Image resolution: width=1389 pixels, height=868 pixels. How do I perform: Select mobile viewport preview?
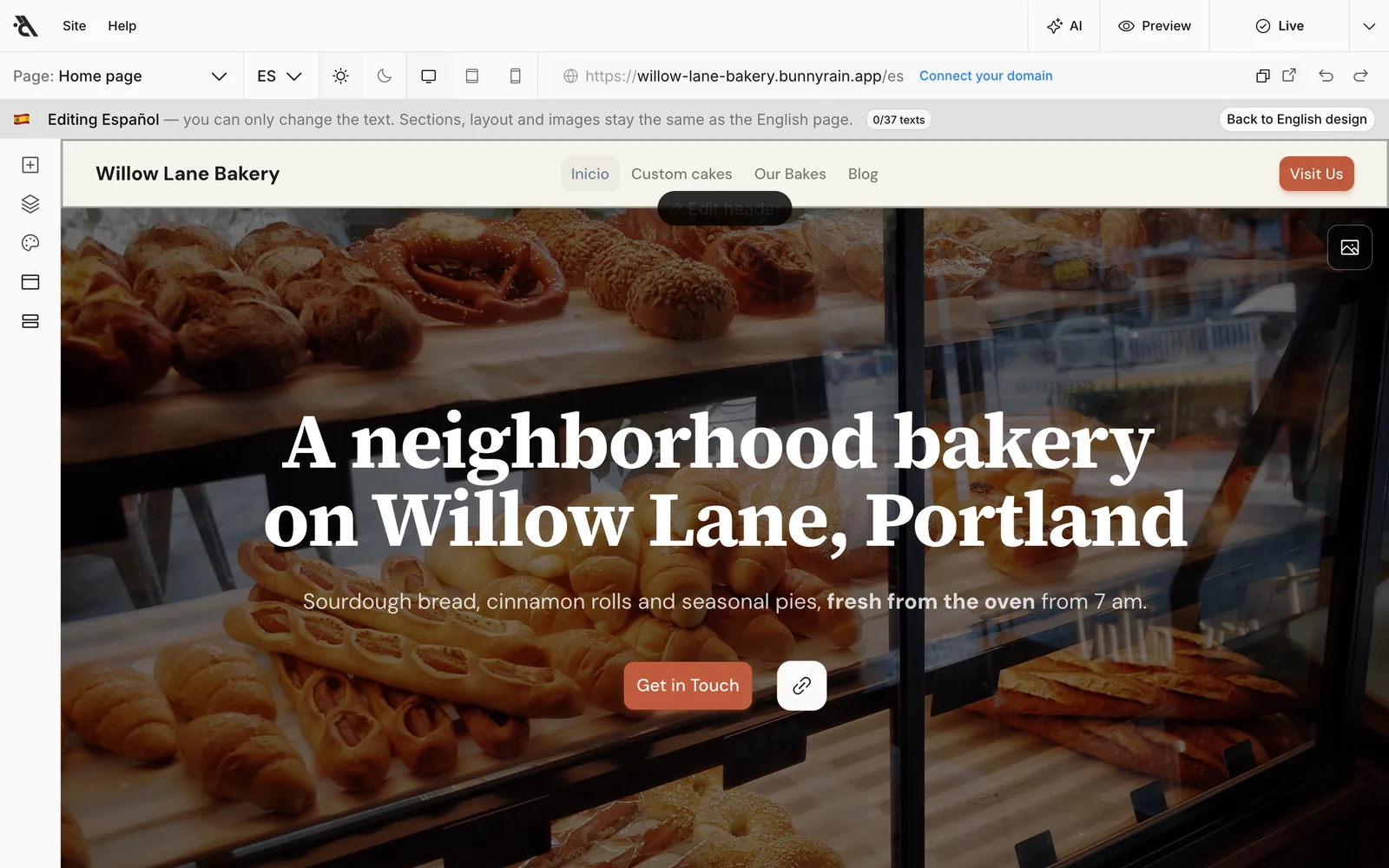tap(516, 76)
